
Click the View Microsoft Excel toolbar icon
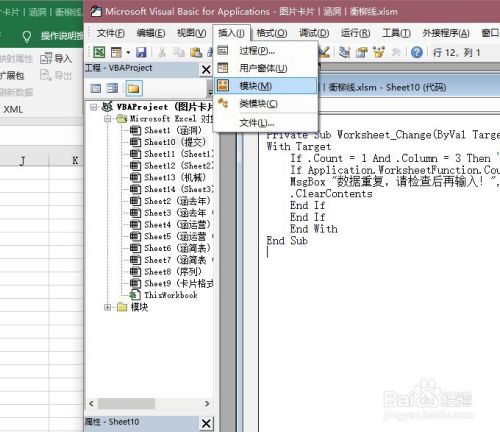pyautogui.click(x=99, y=52)
